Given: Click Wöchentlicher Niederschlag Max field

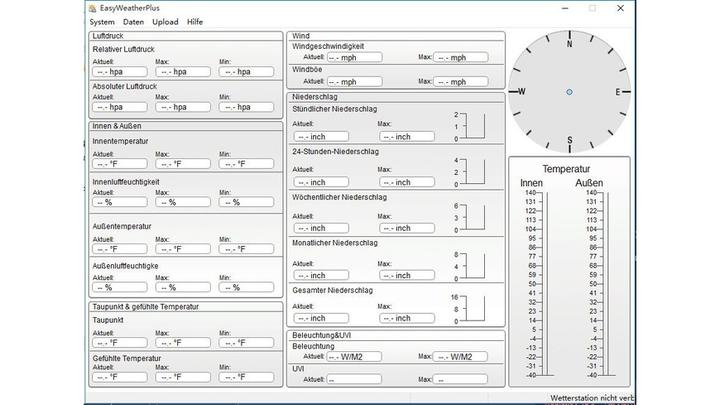Looking at the screenshot, I should click(x=407, y=228).
